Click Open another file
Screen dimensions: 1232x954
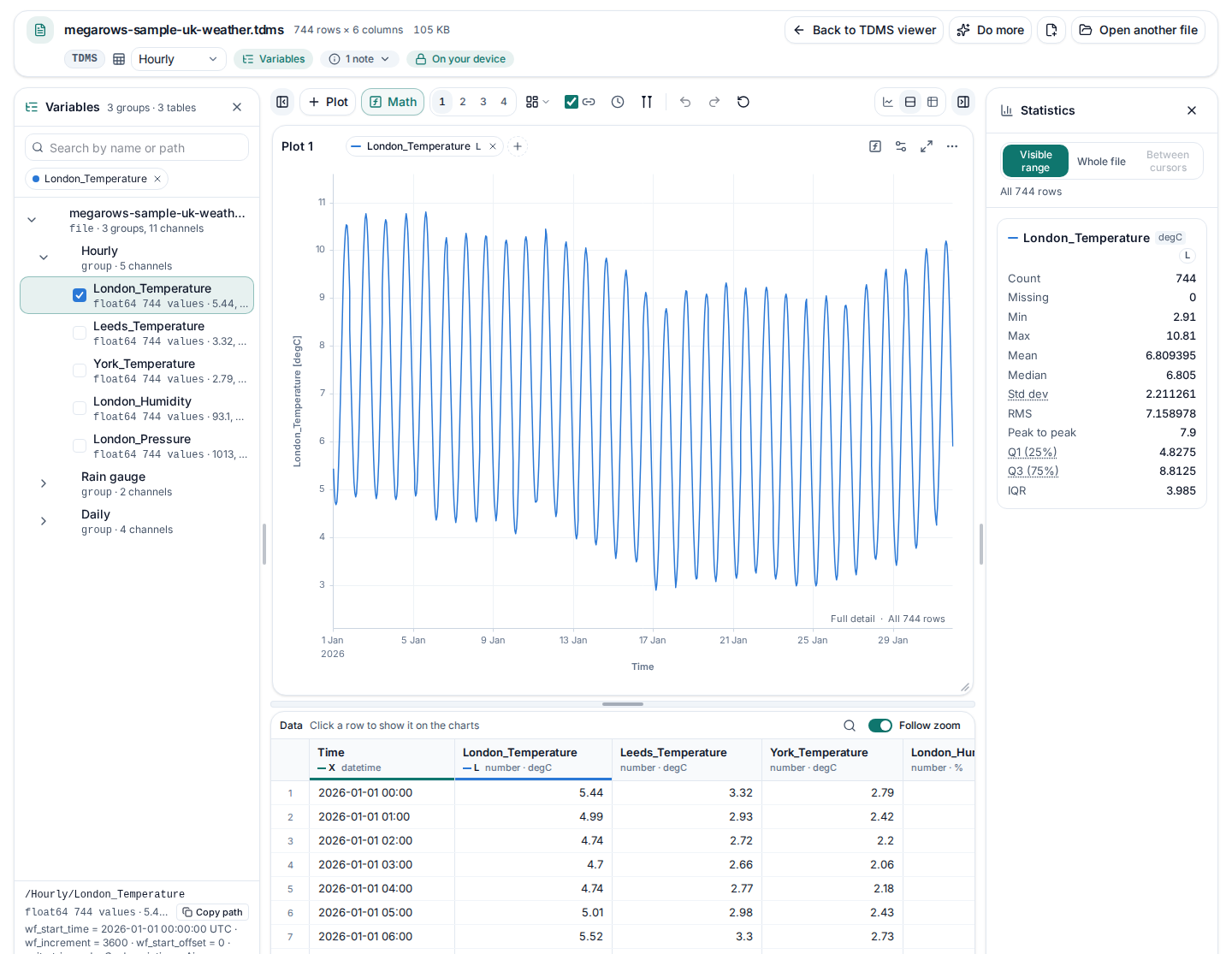click(1138, 30)
